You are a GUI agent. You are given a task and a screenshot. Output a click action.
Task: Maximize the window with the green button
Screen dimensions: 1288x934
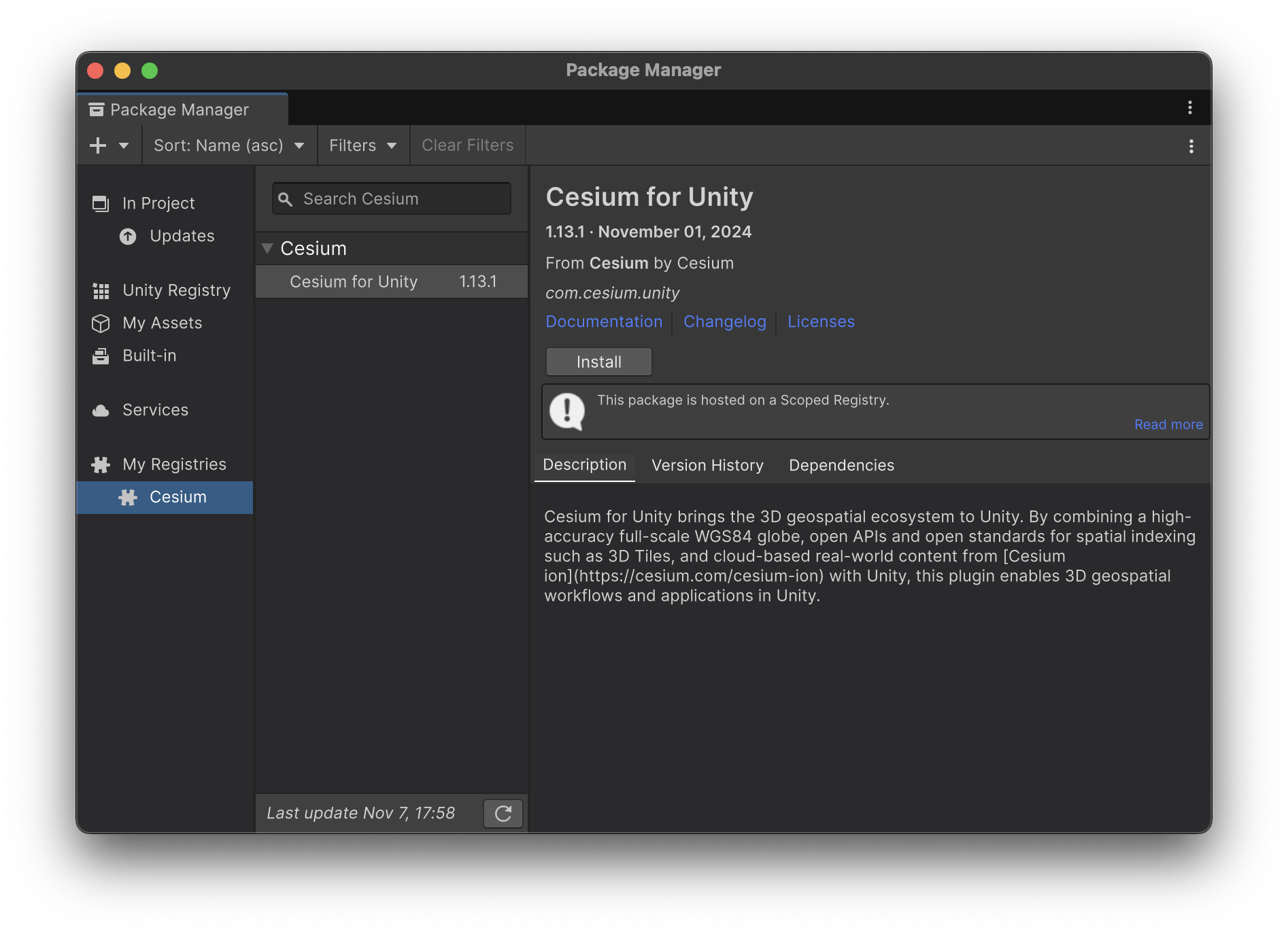[x=150, y=71]
